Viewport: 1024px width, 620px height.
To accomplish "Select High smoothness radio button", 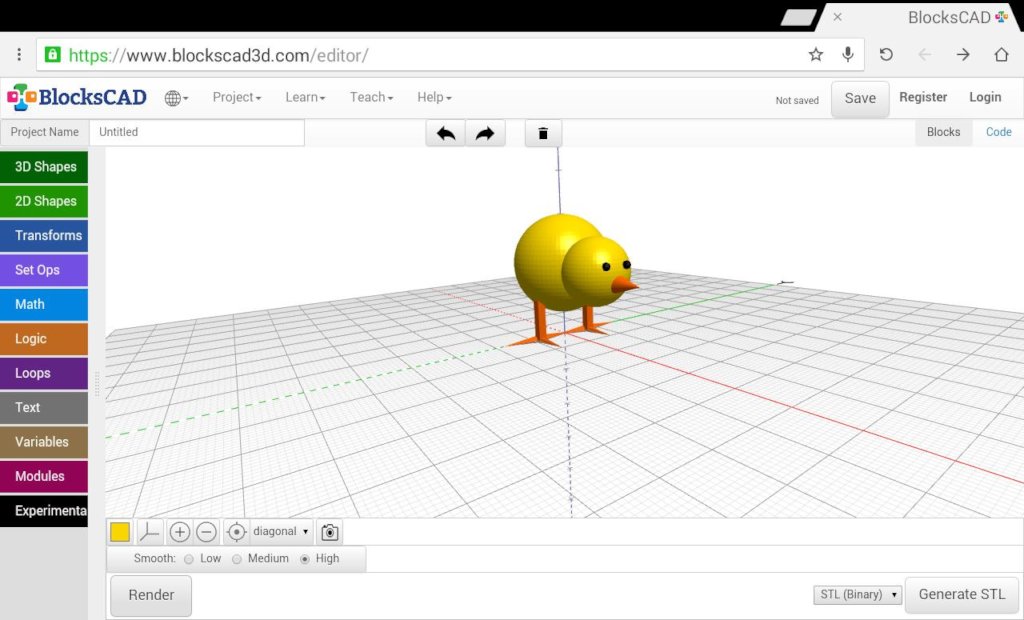I will point(304,559).
